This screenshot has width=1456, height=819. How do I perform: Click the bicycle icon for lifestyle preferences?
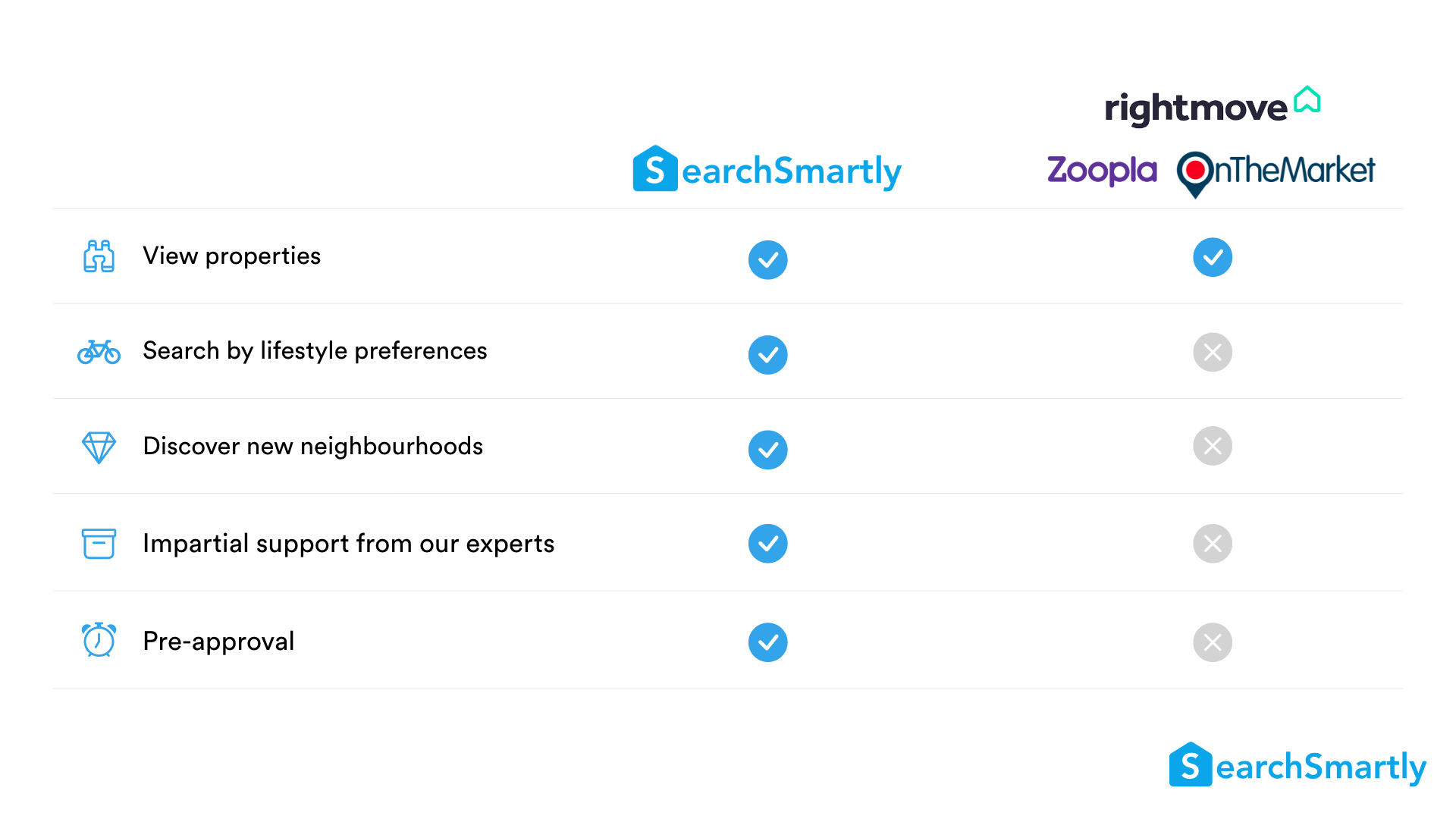99,352
